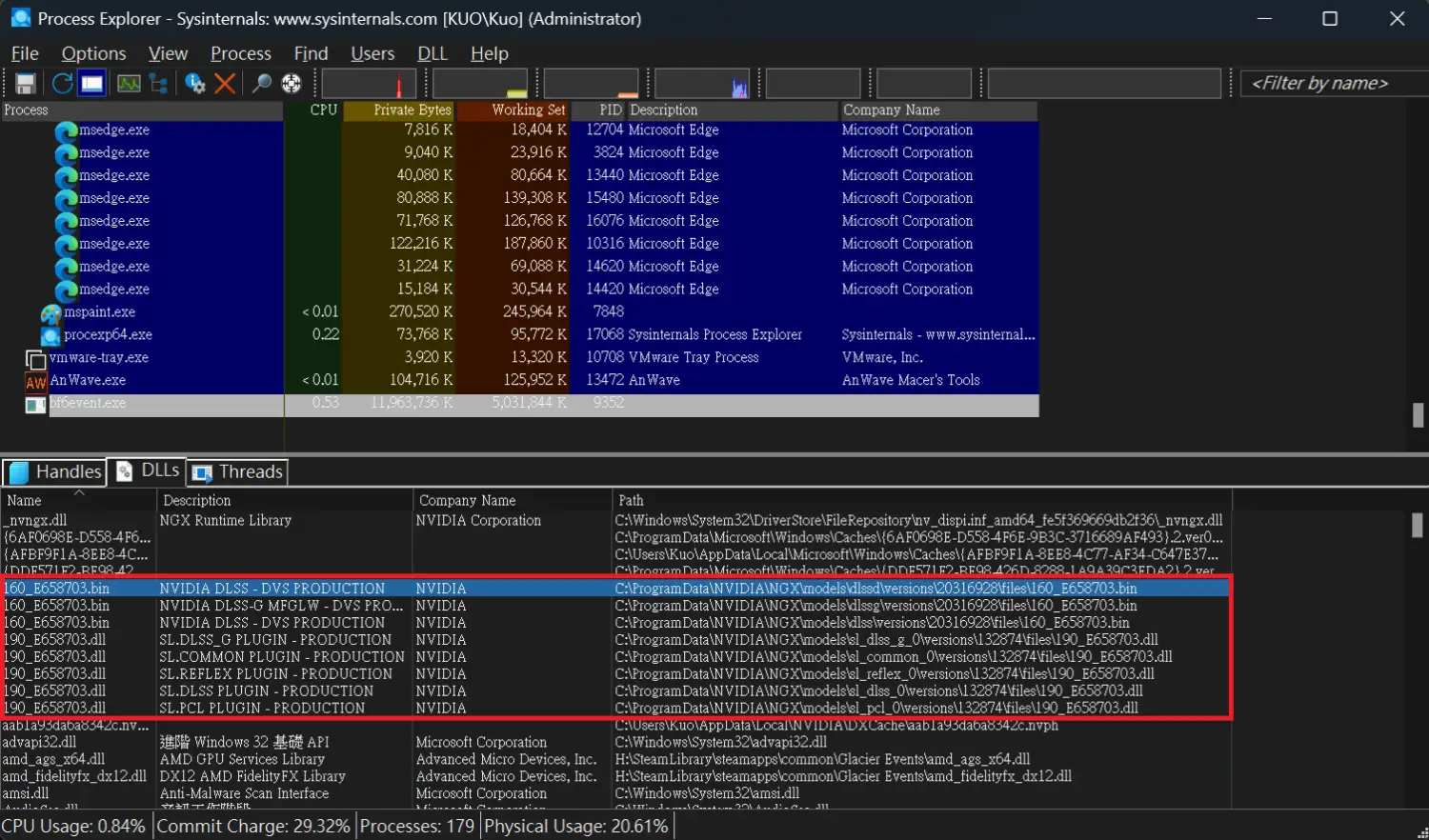Select the AnWave.exe process row
This screenshot has height=840, width=1429.
click(x=88, y=380)
